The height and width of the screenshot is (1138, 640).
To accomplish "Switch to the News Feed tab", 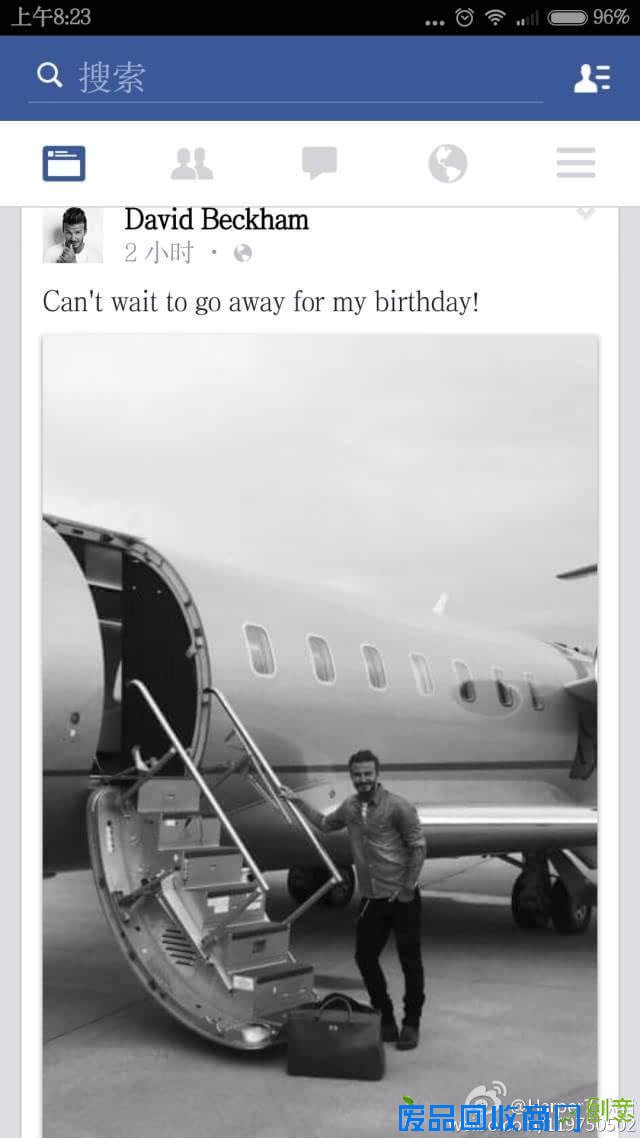I will [x=64, y=163].
